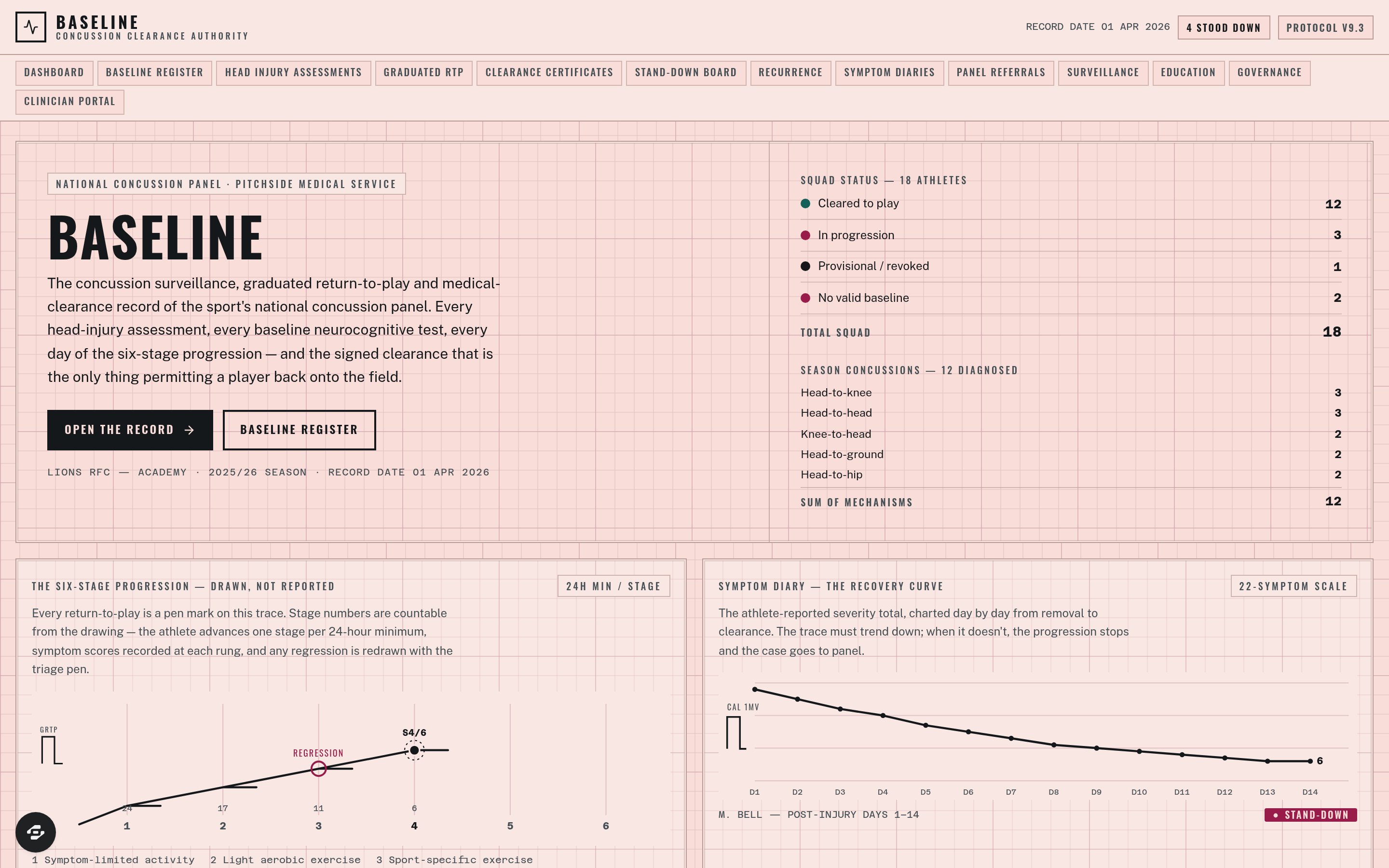Open the floating round widget icon

click(36, 832)
